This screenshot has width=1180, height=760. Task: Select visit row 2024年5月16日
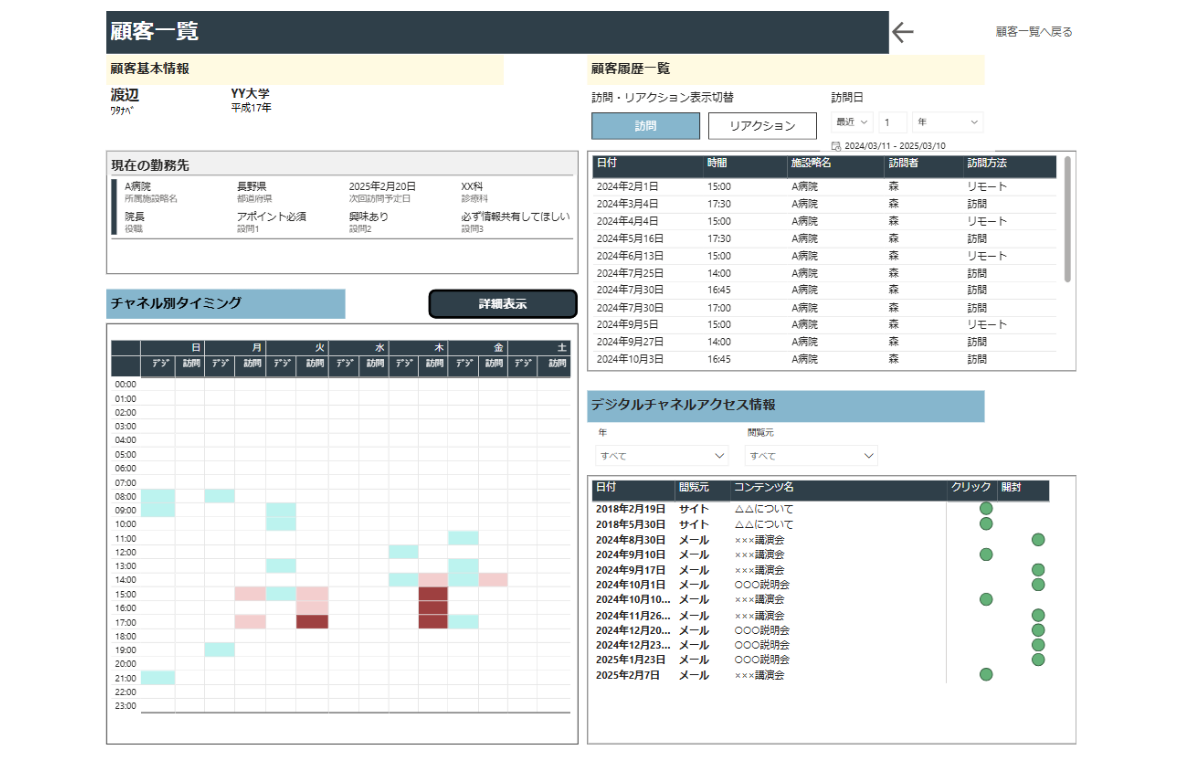pos(825,239)
